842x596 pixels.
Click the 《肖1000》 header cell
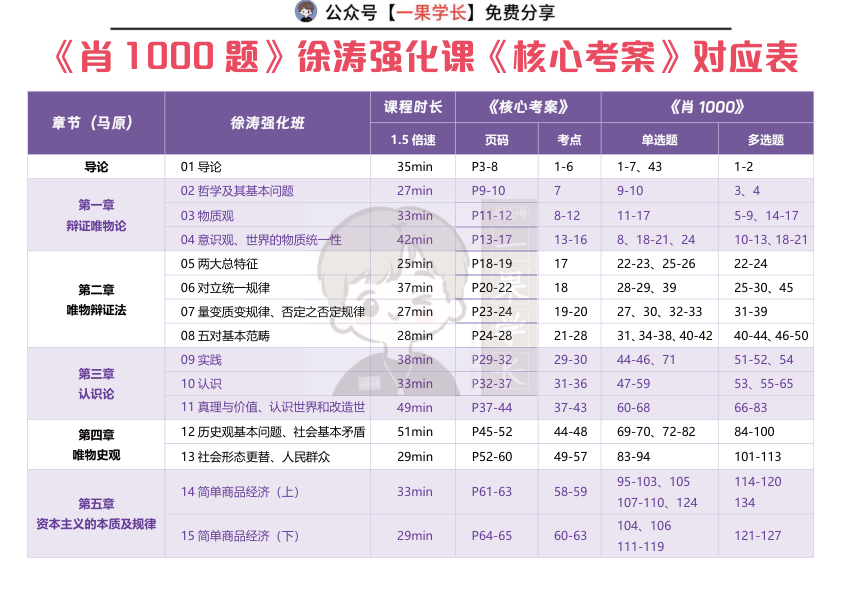(x=707, y=107)
